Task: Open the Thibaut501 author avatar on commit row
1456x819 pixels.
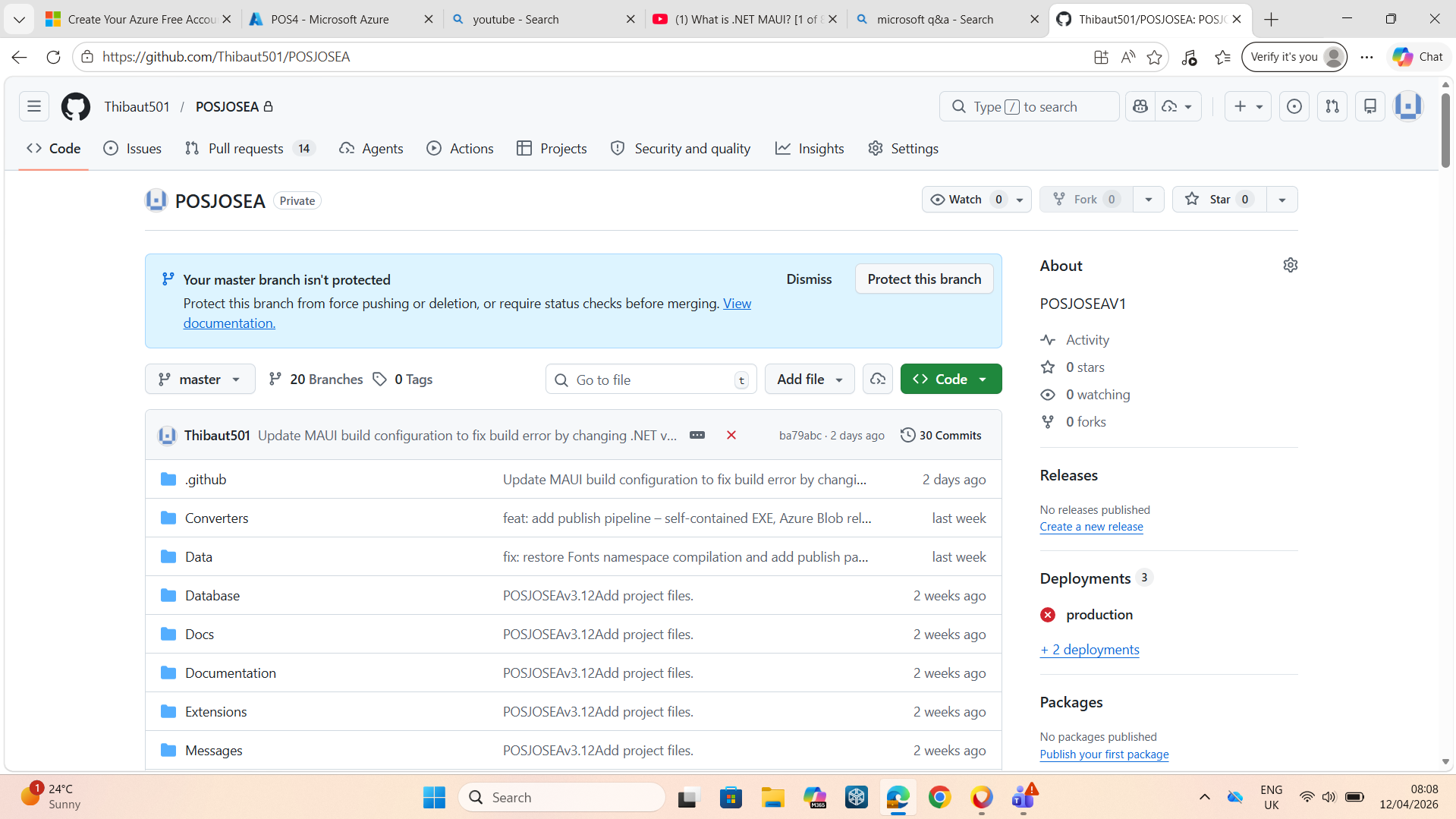Action: (x=167, y=435)
